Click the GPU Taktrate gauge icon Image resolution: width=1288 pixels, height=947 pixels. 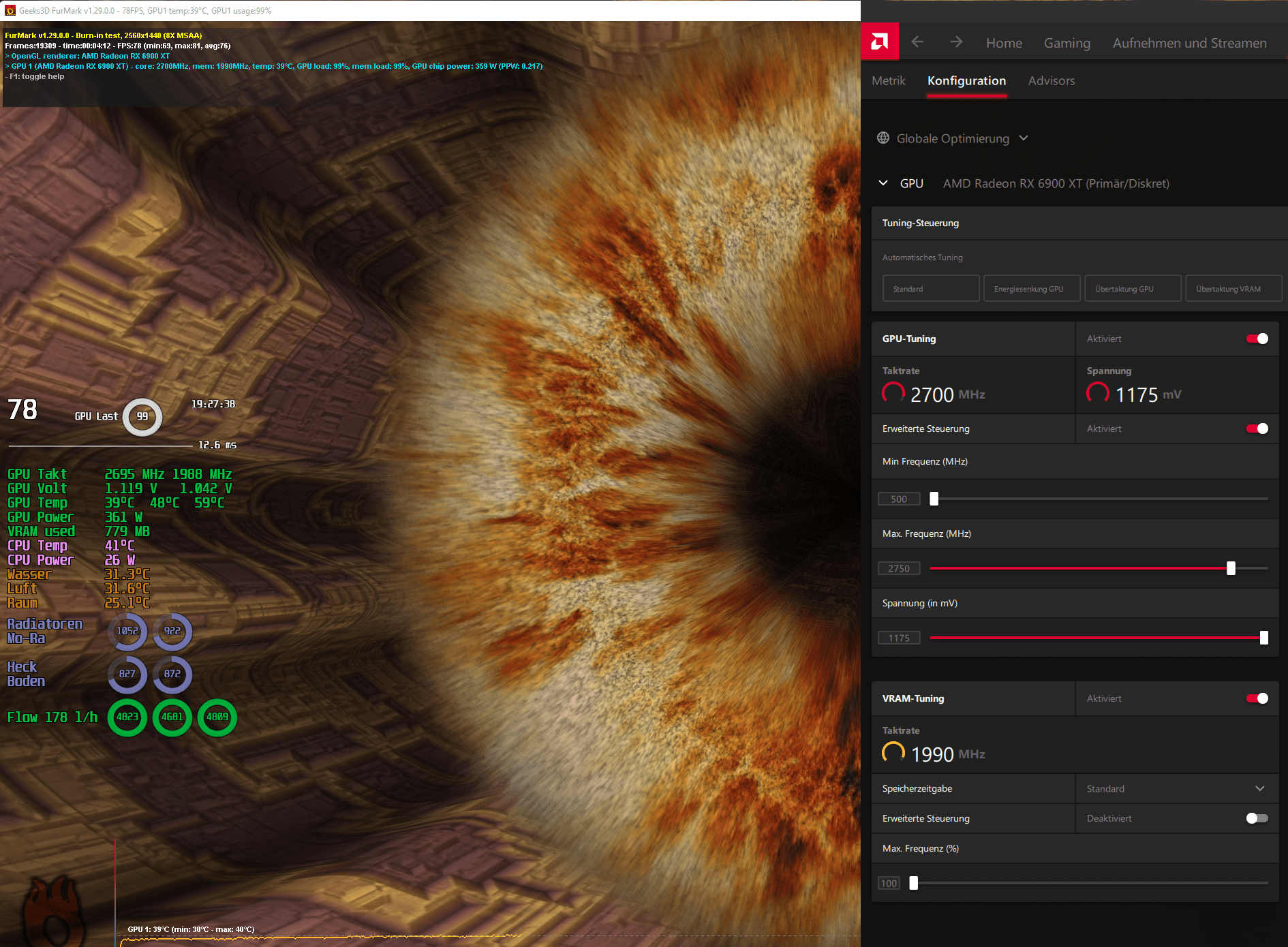pos(893,393)
